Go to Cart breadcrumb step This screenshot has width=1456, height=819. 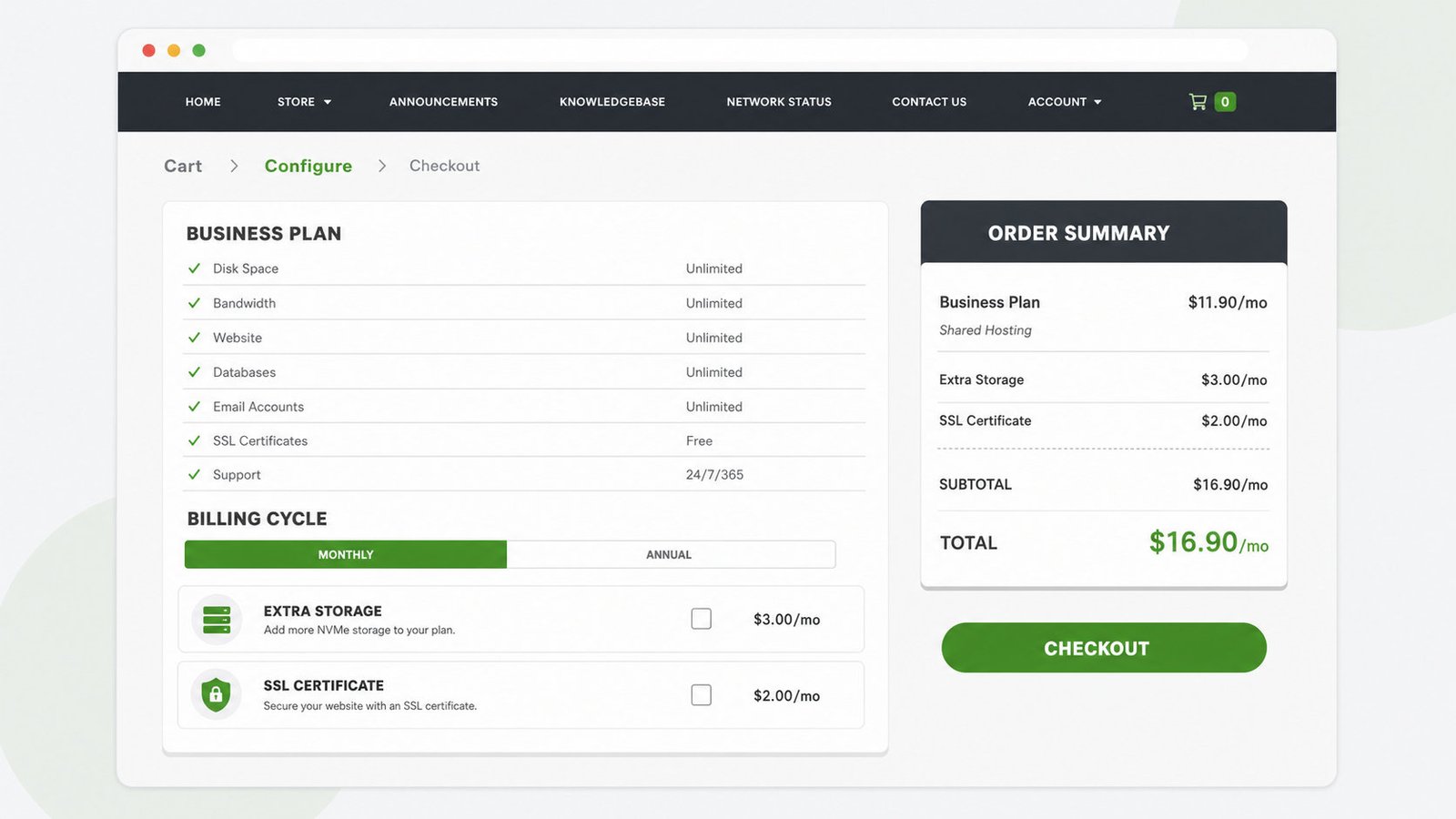[x=183, y=166]
